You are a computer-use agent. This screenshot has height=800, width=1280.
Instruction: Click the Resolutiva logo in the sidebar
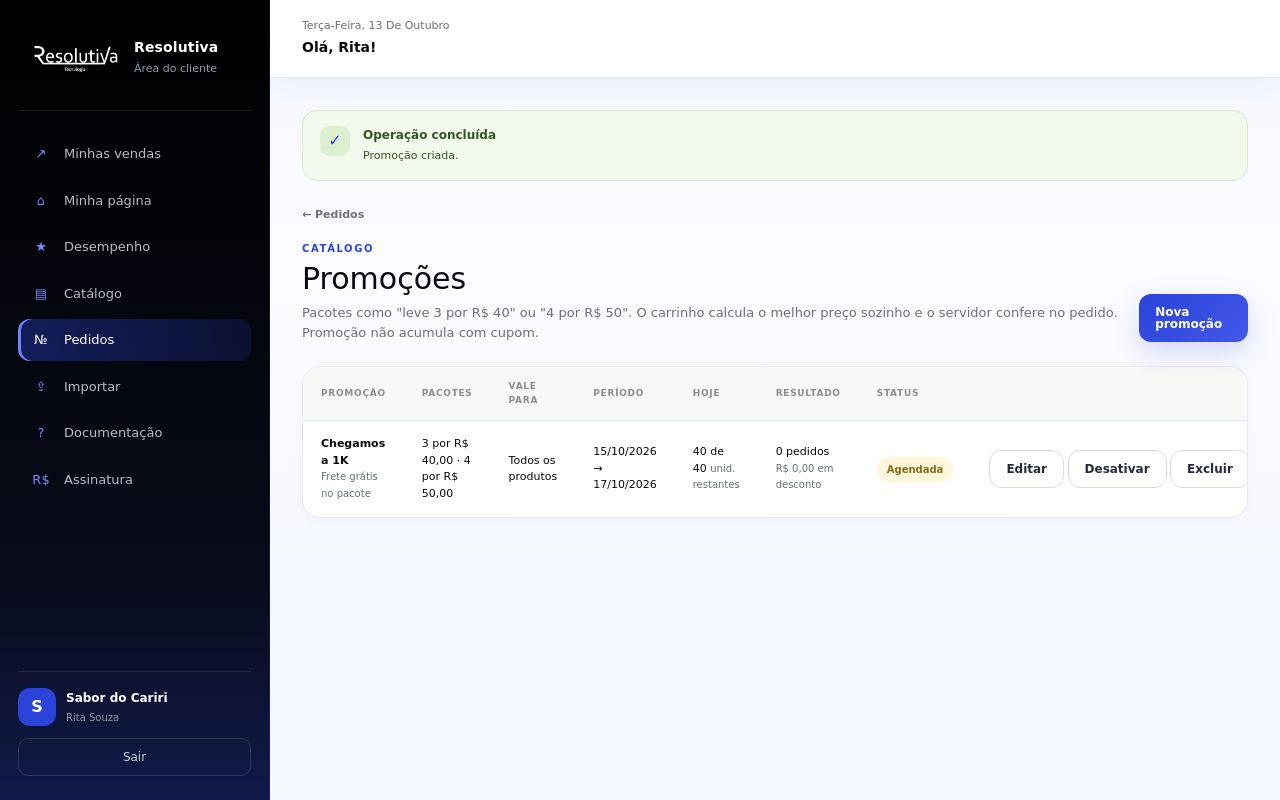[76, 57]
